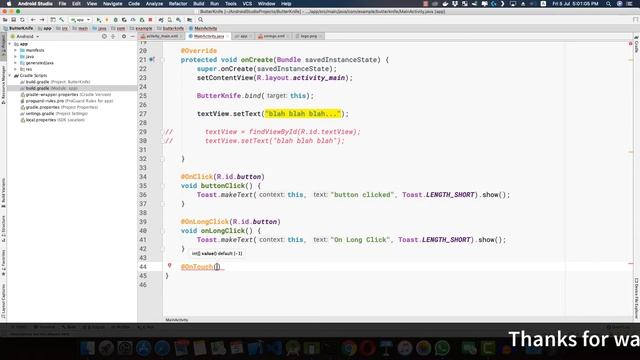Open the File menu
Image resolution: width=640 pixels, height=360 pixels.
click(x=62, y=4)
